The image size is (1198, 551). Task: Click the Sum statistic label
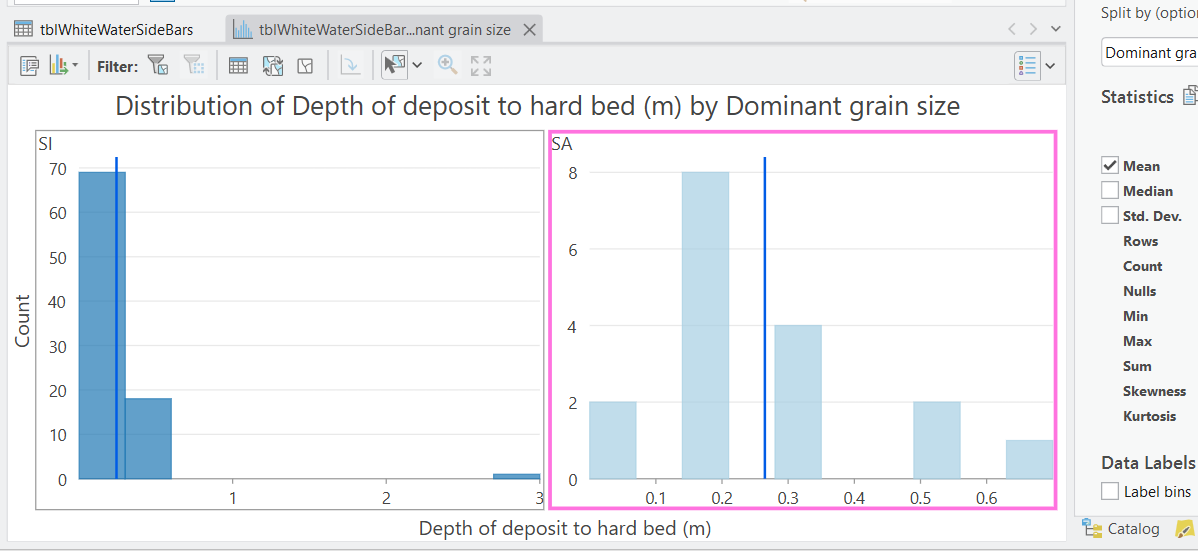pos(1137,367)
